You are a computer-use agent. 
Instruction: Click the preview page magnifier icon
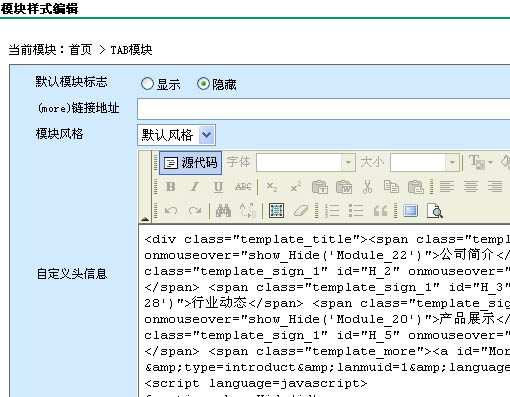(435, 211)
